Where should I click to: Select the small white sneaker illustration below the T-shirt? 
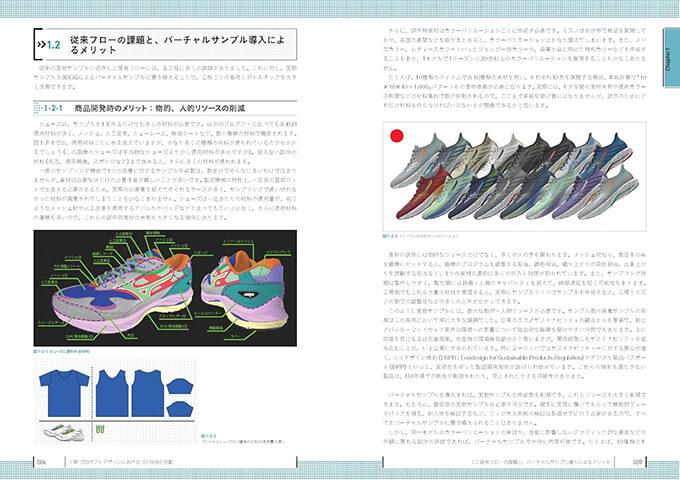click(x=64, y=432)
